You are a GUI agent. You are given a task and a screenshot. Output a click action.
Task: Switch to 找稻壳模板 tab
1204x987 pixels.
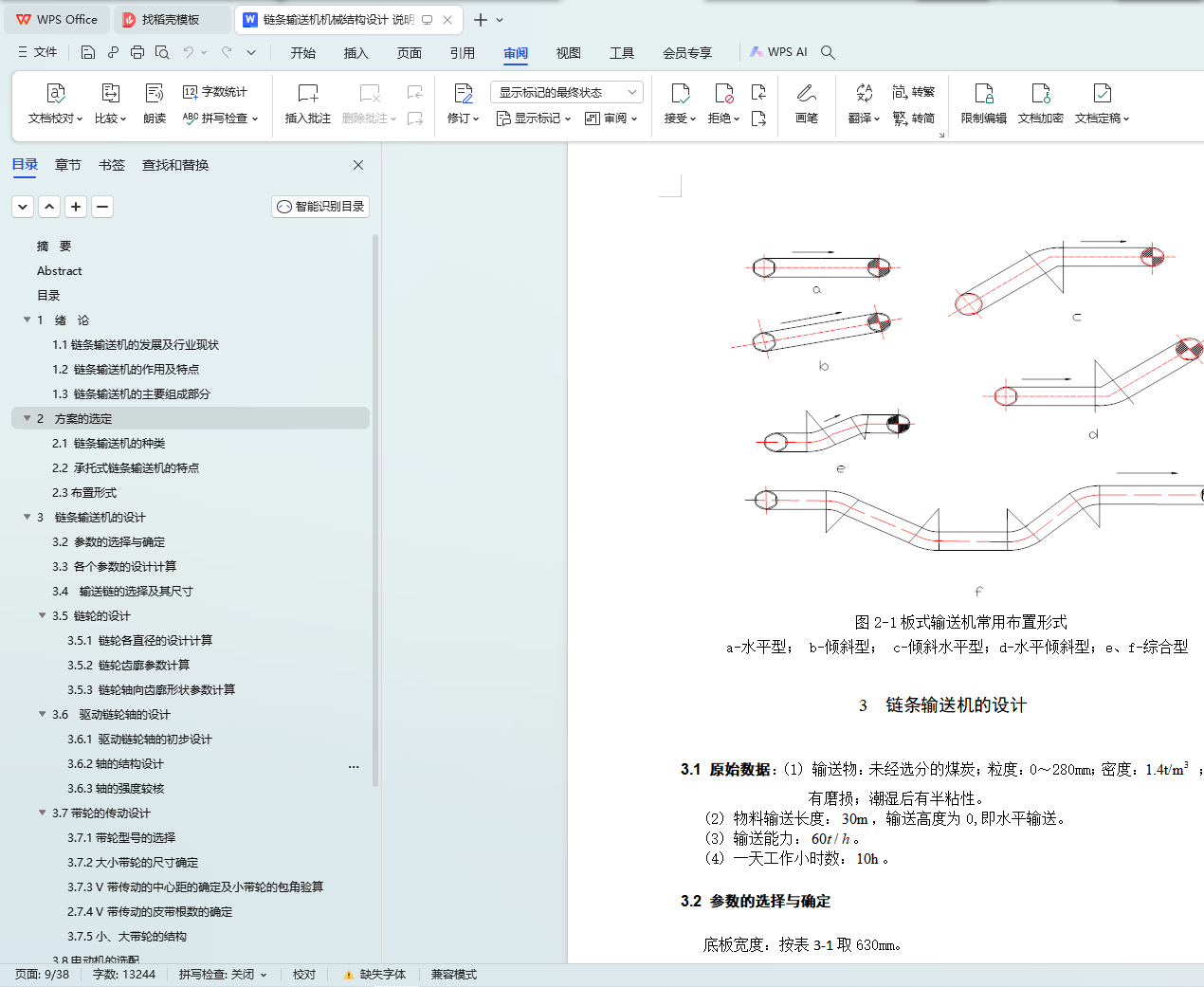coord(172,19)
